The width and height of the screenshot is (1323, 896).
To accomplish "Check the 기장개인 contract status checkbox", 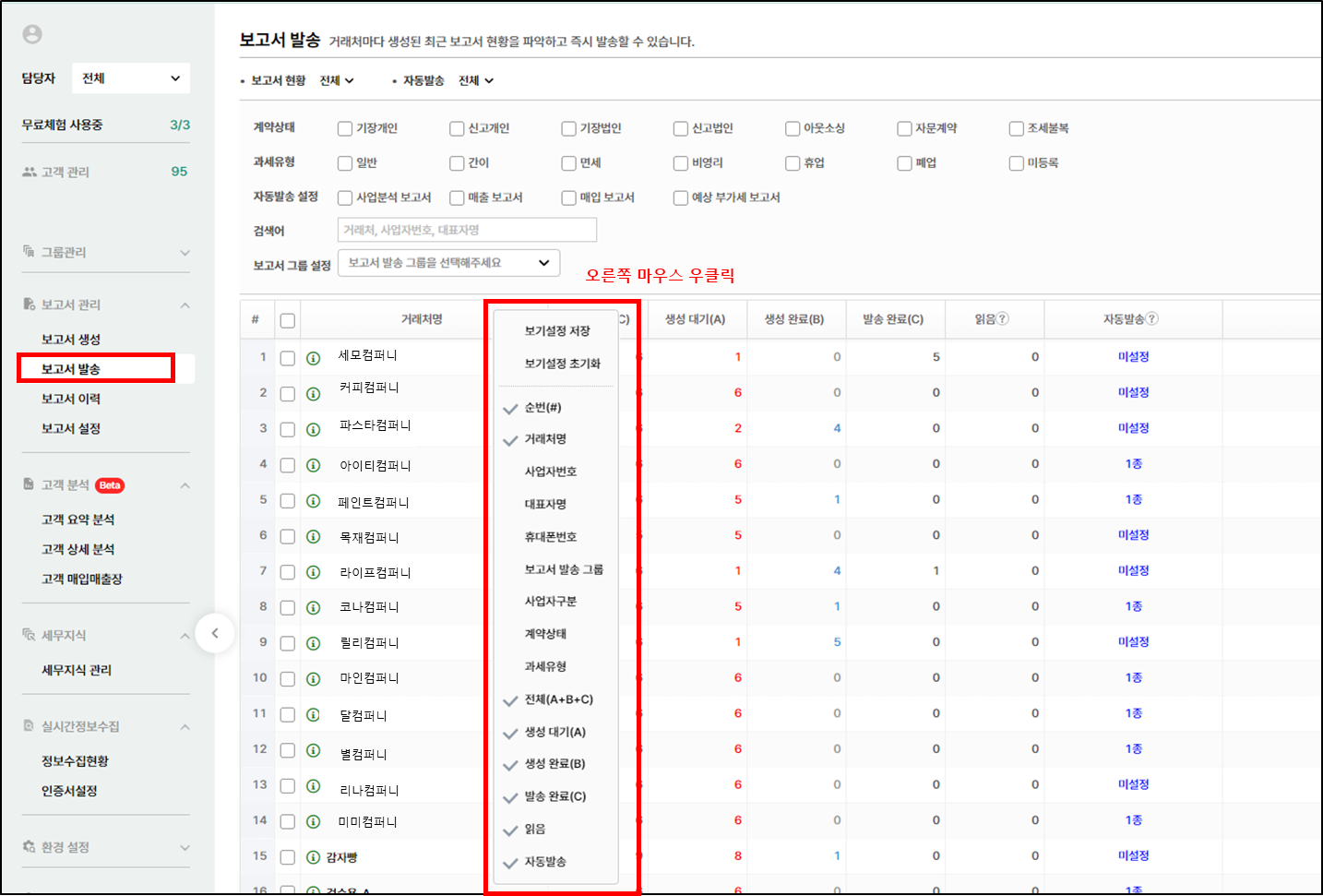I will 345,129.
